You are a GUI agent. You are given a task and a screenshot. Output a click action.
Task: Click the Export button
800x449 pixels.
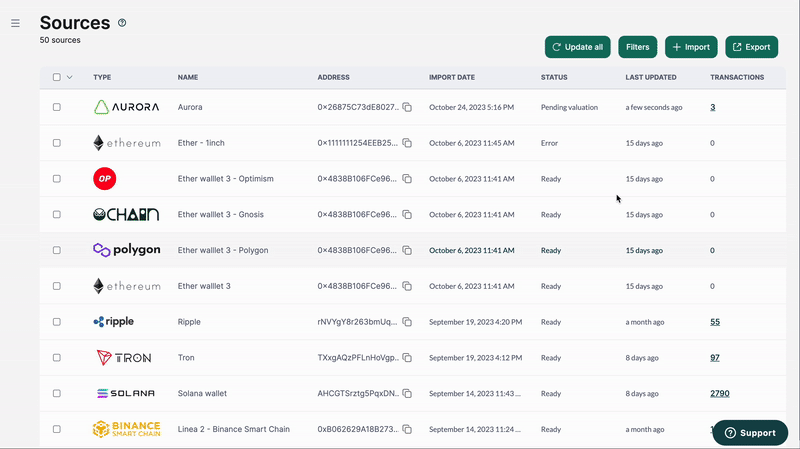click(752, 47)
